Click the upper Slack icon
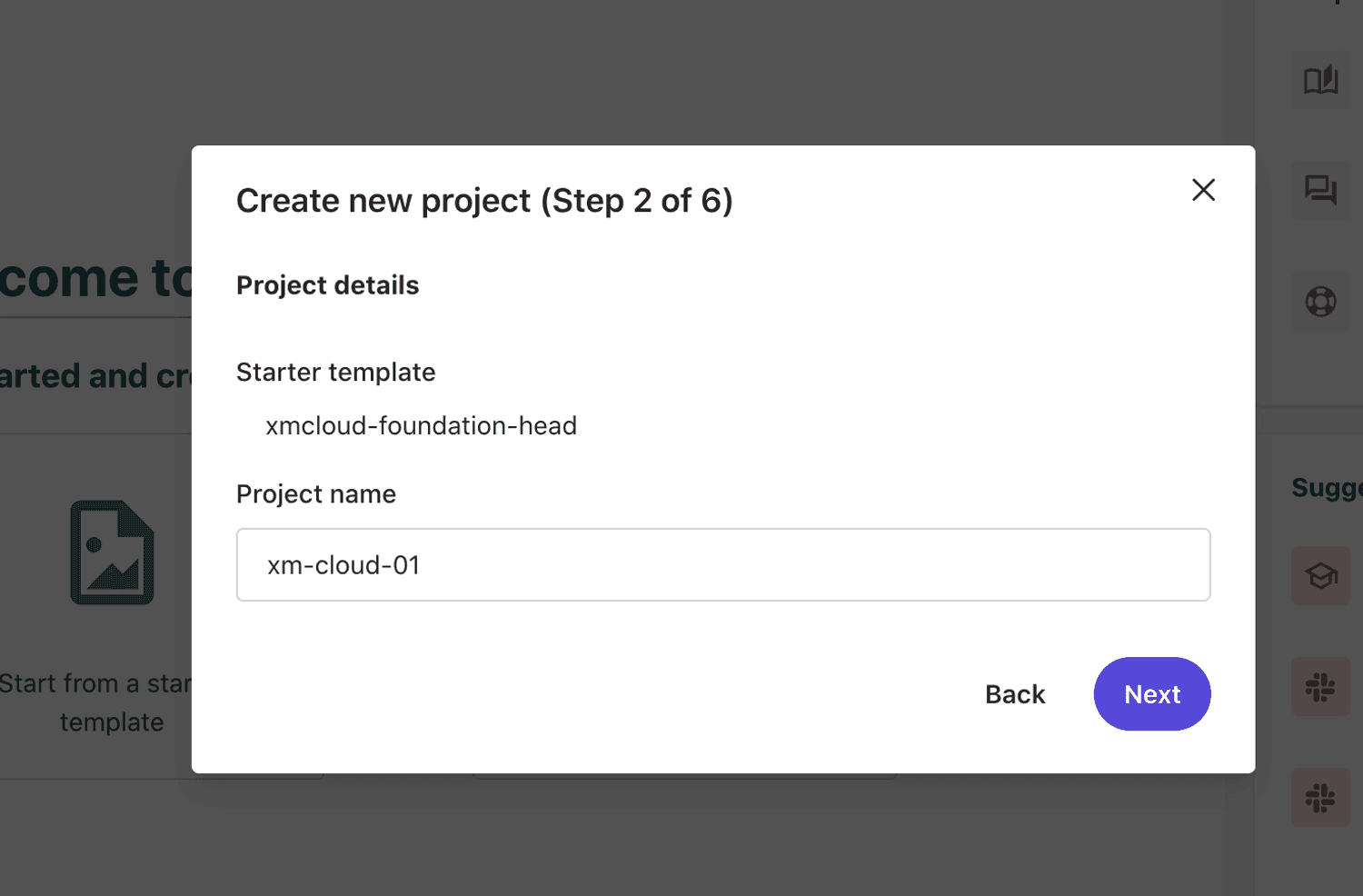The width and height of the screenshot is (1363, 896). pyautogui.click(x=1320, y=687)
